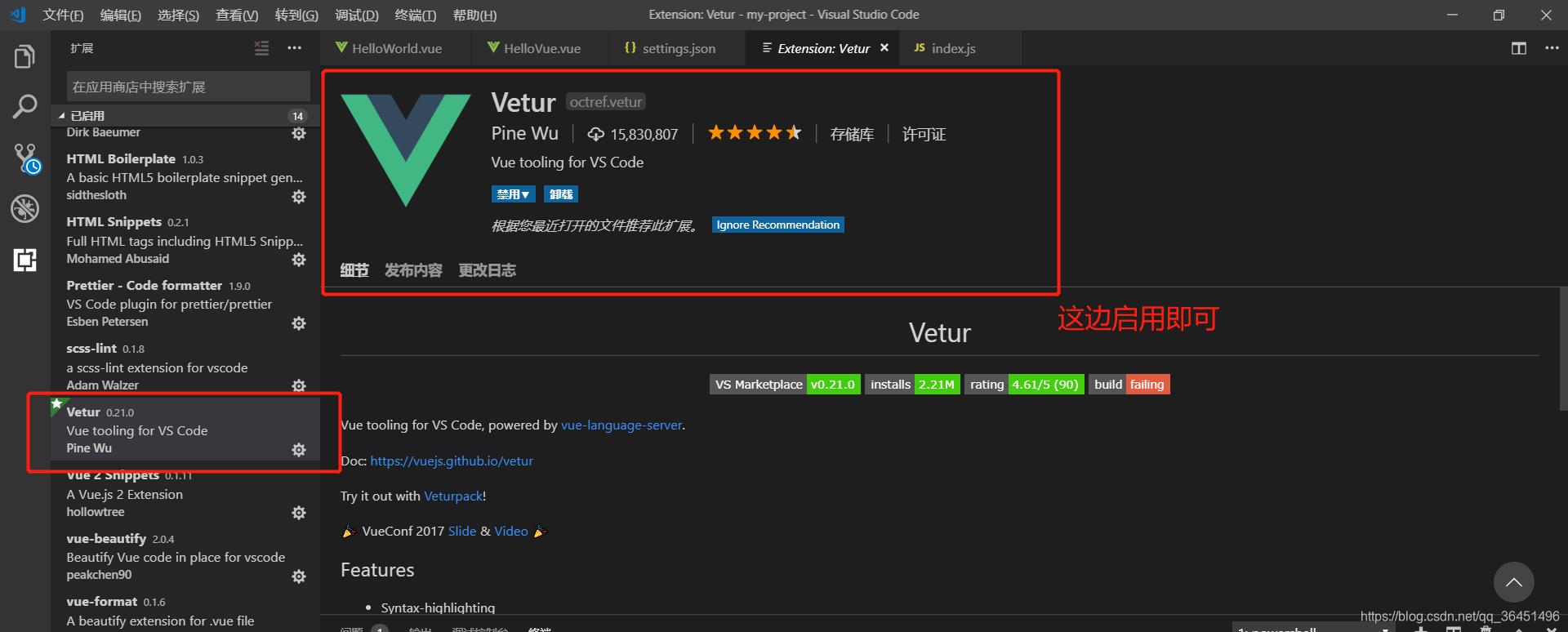Open the Debug view in activity bar
This screenshot has height=632, width=1568.
(24, 208)
